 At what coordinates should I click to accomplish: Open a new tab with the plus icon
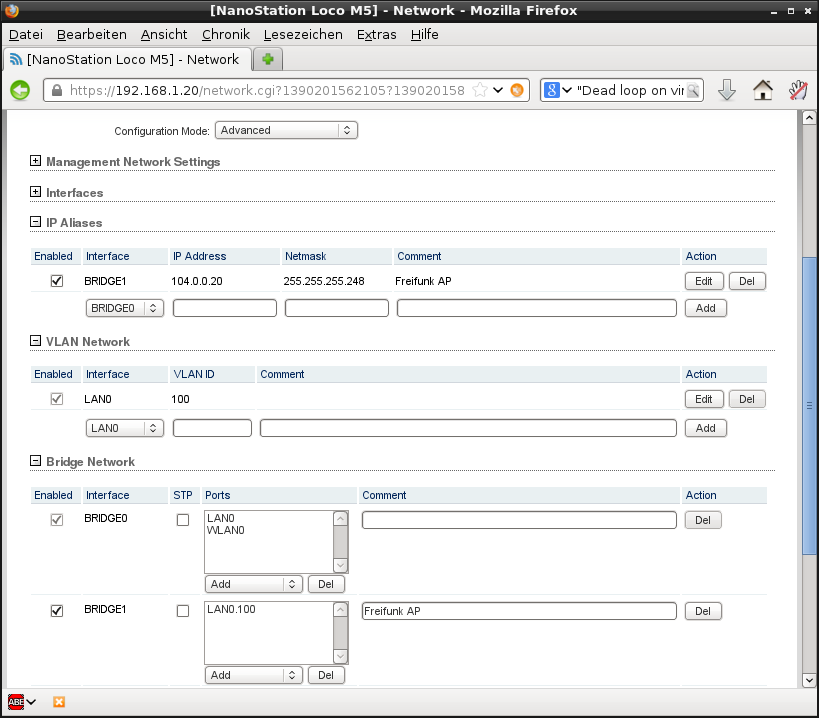[268, 59]
